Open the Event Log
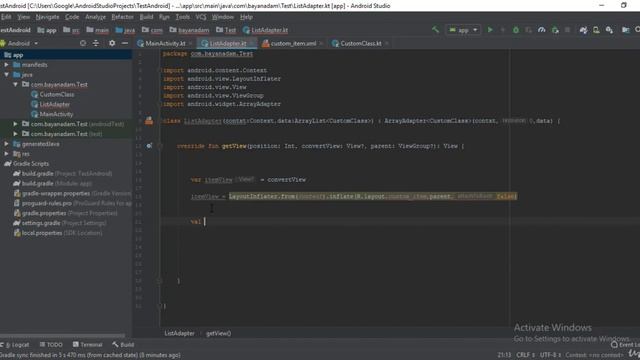 pyautogui.click(x=625, y=345)
